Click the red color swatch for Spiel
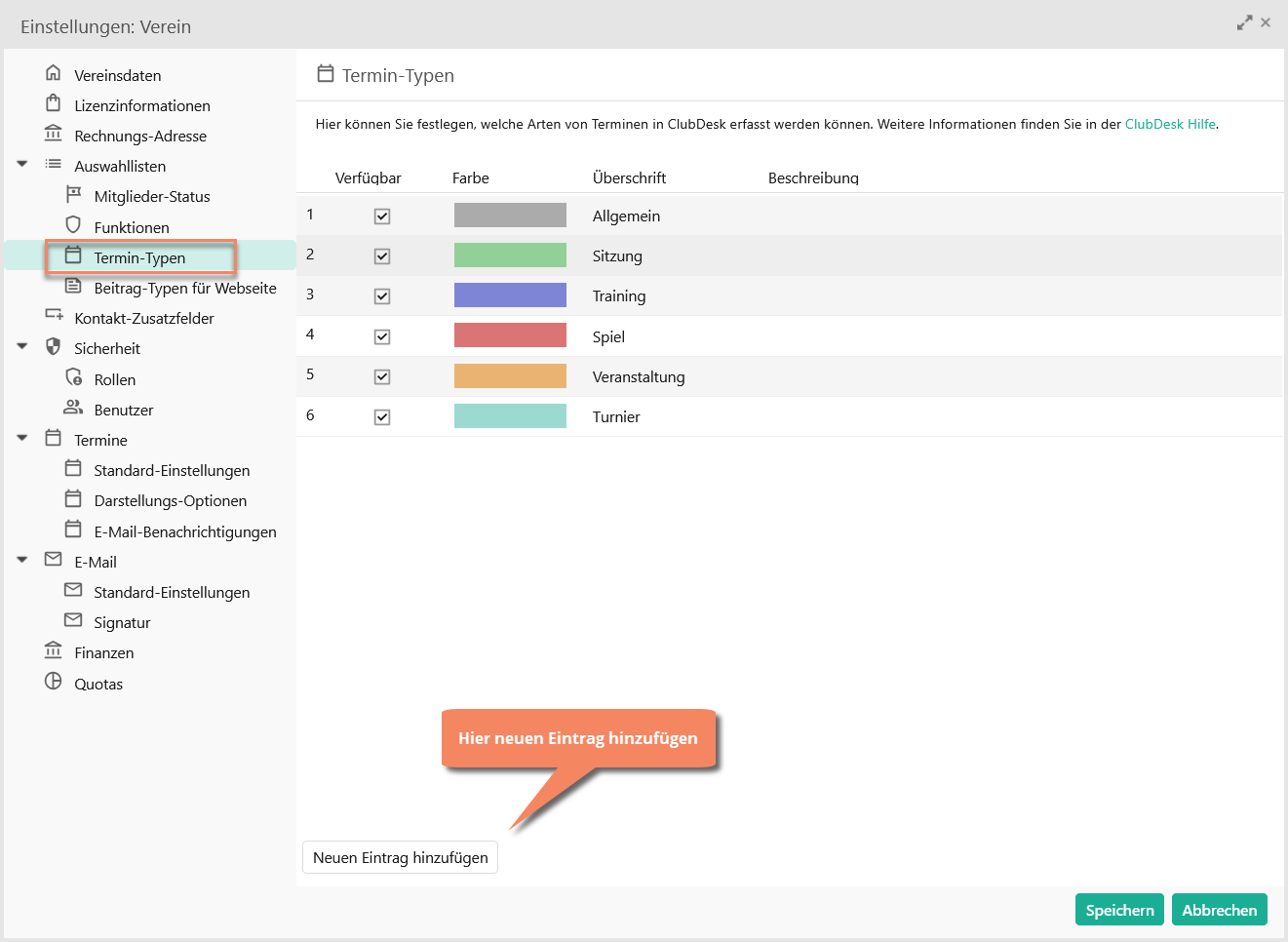Image resolution: width=1288 pixels, height=942 pixels. 510,335
